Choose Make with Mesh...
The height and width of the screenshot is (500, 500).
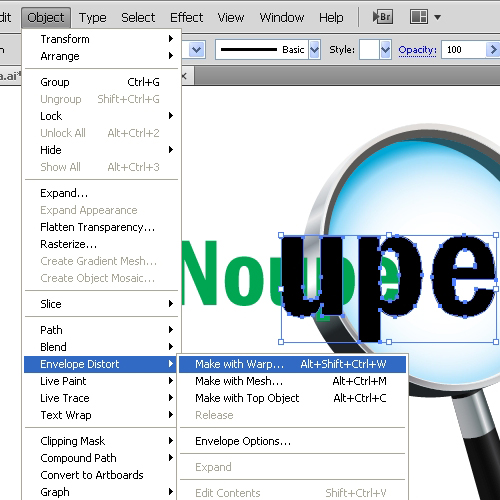tap(292, 381)
